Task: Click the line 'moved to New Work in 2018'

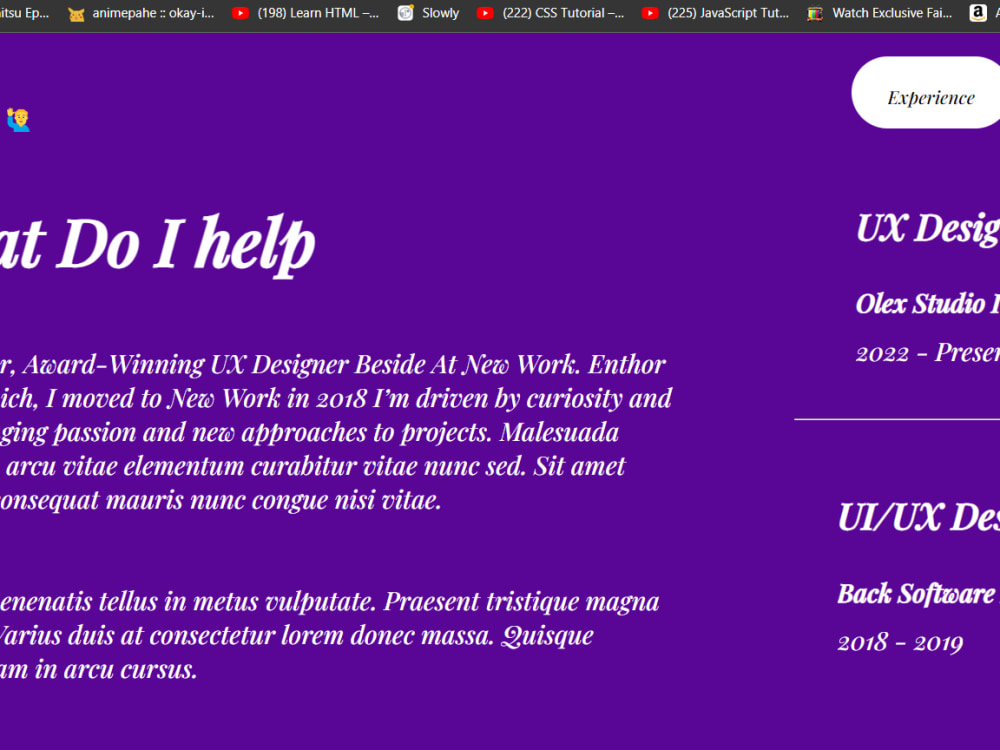Action: coord(336,399)
